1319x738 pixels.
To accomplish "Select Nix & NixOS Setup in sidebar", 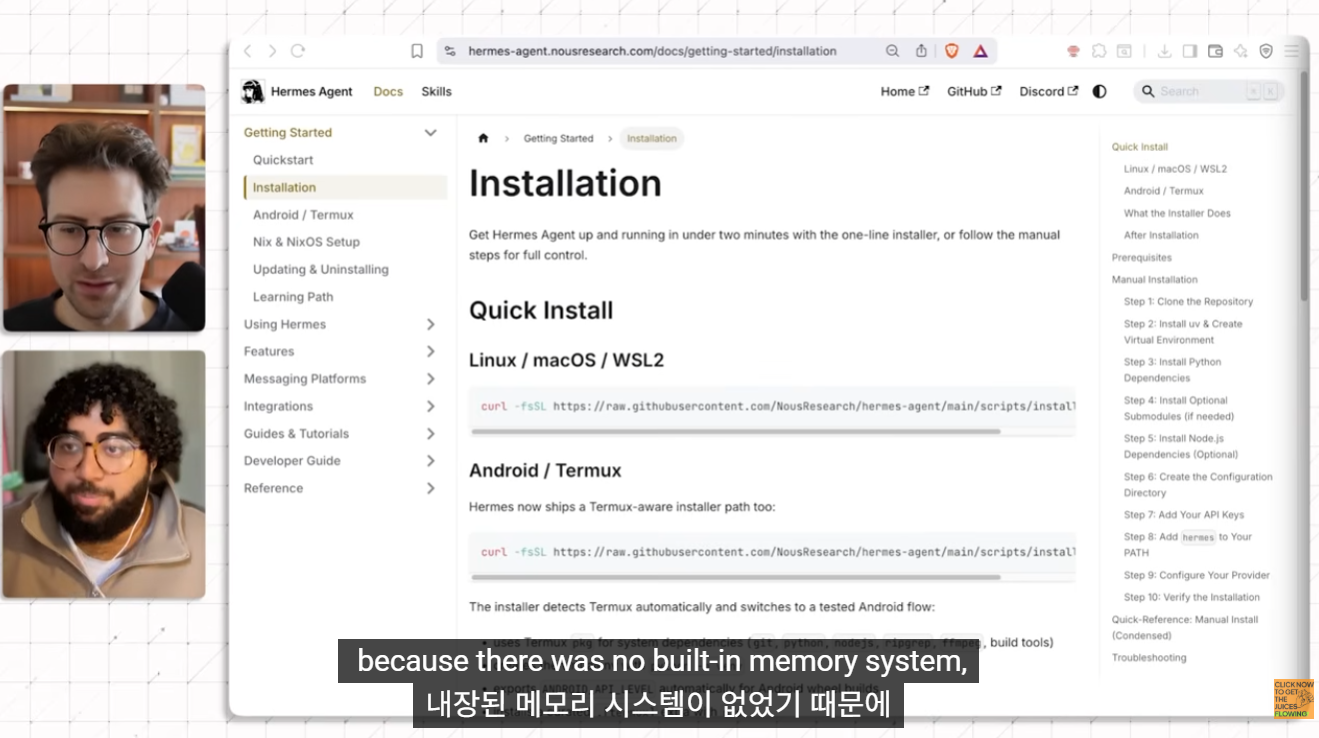I will tap(306, 242).
